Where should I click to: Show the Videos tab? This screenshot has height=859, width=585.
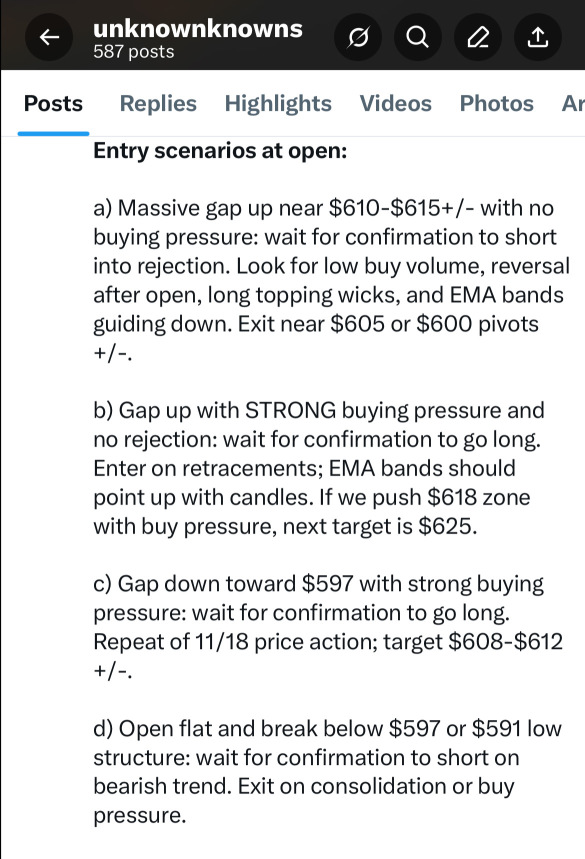point(395,103)
